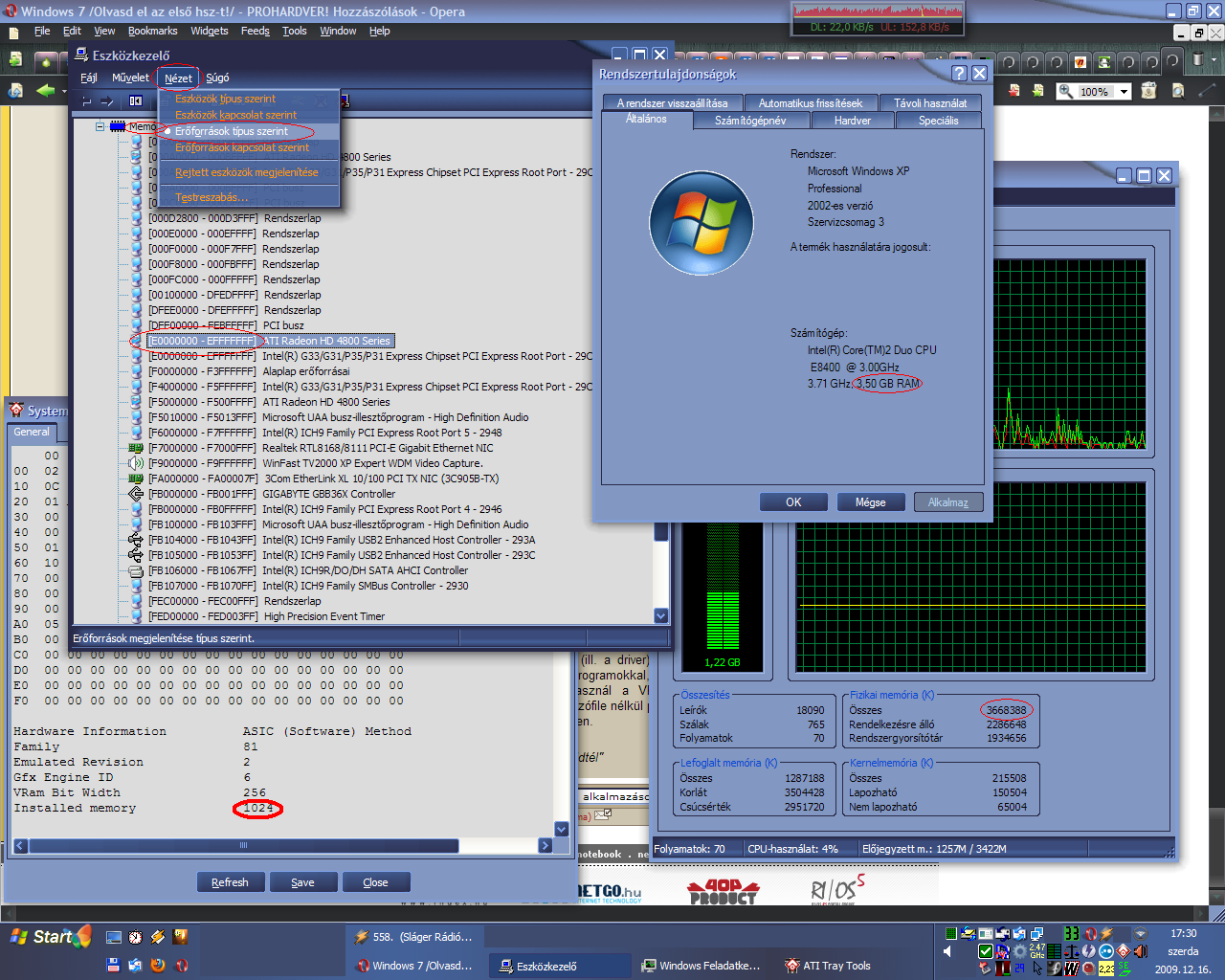Click the scroll-down arrow in the system info panel
The width and height of the screenshot is (1225, 980).
point(562,829)
